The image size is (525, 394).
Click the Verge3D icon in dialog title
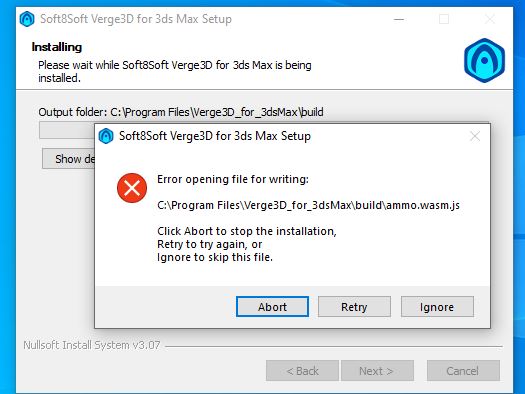pyautogui.click(x=106, y=136)
